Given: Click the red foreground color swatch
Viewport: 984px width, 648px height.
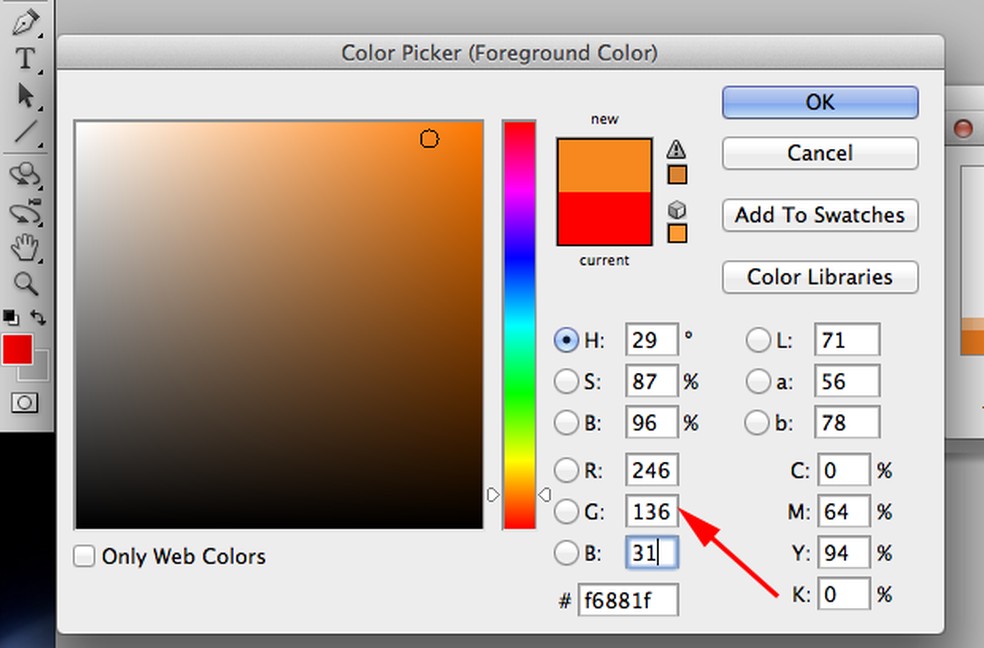Looking at the screenshot, I should [x=17, y=349].
